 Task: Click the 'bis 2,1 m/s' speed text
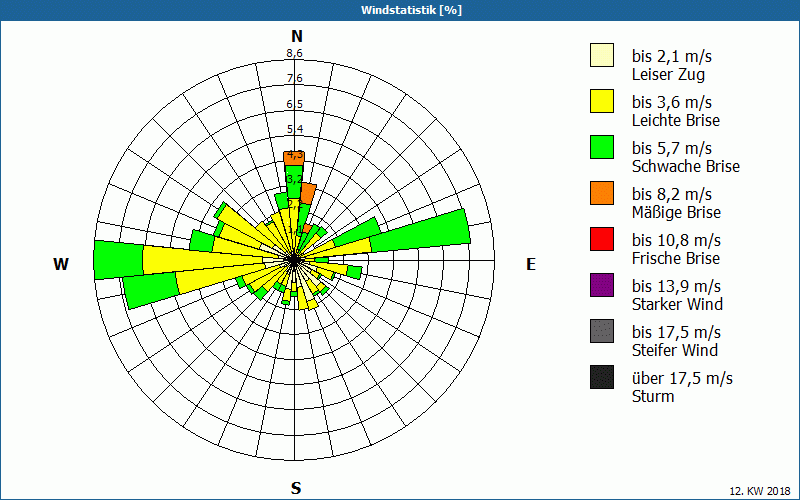pyautogui.click(x=671, y=56)
